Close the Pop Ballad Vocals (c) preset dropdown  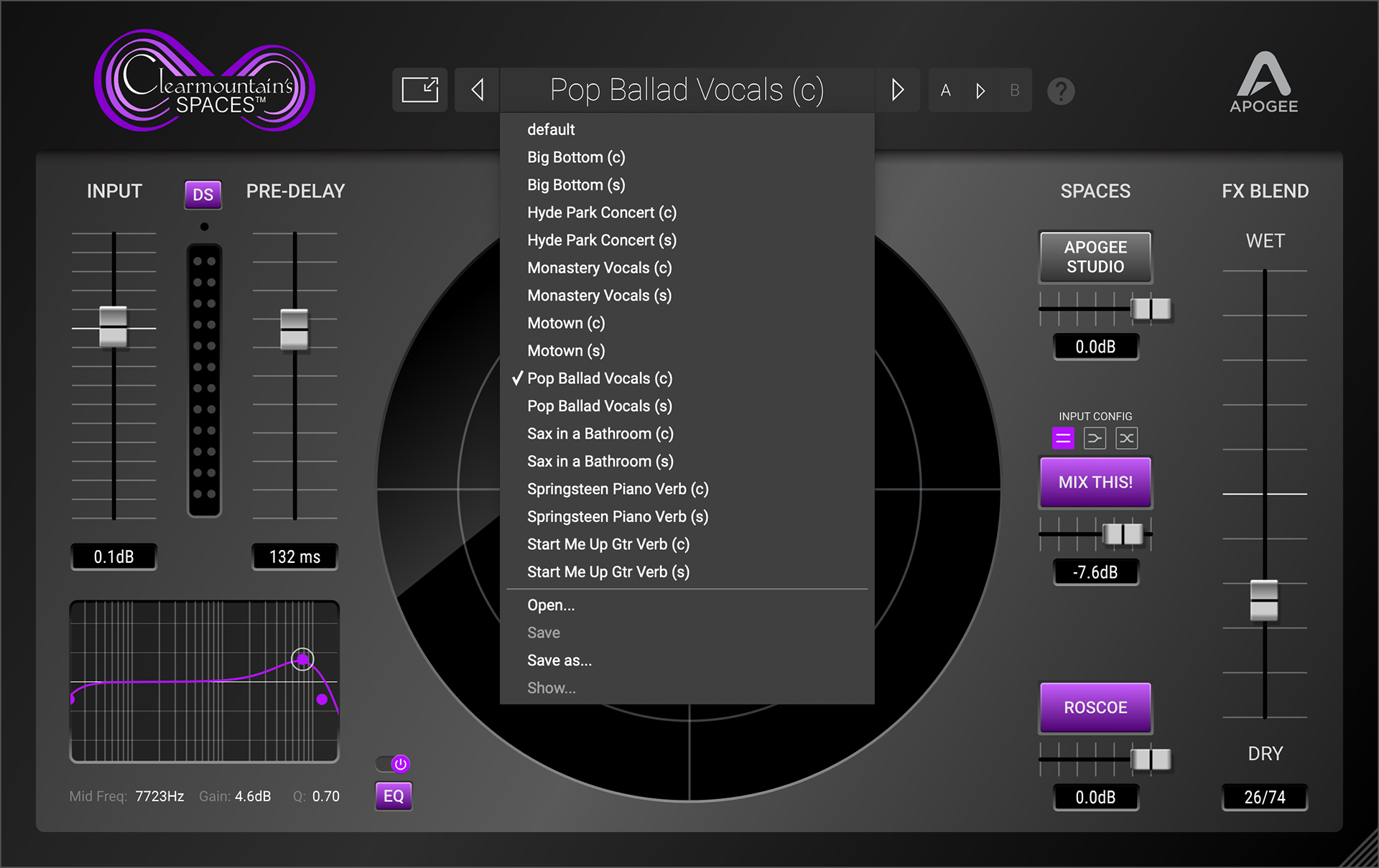point(686,90)
